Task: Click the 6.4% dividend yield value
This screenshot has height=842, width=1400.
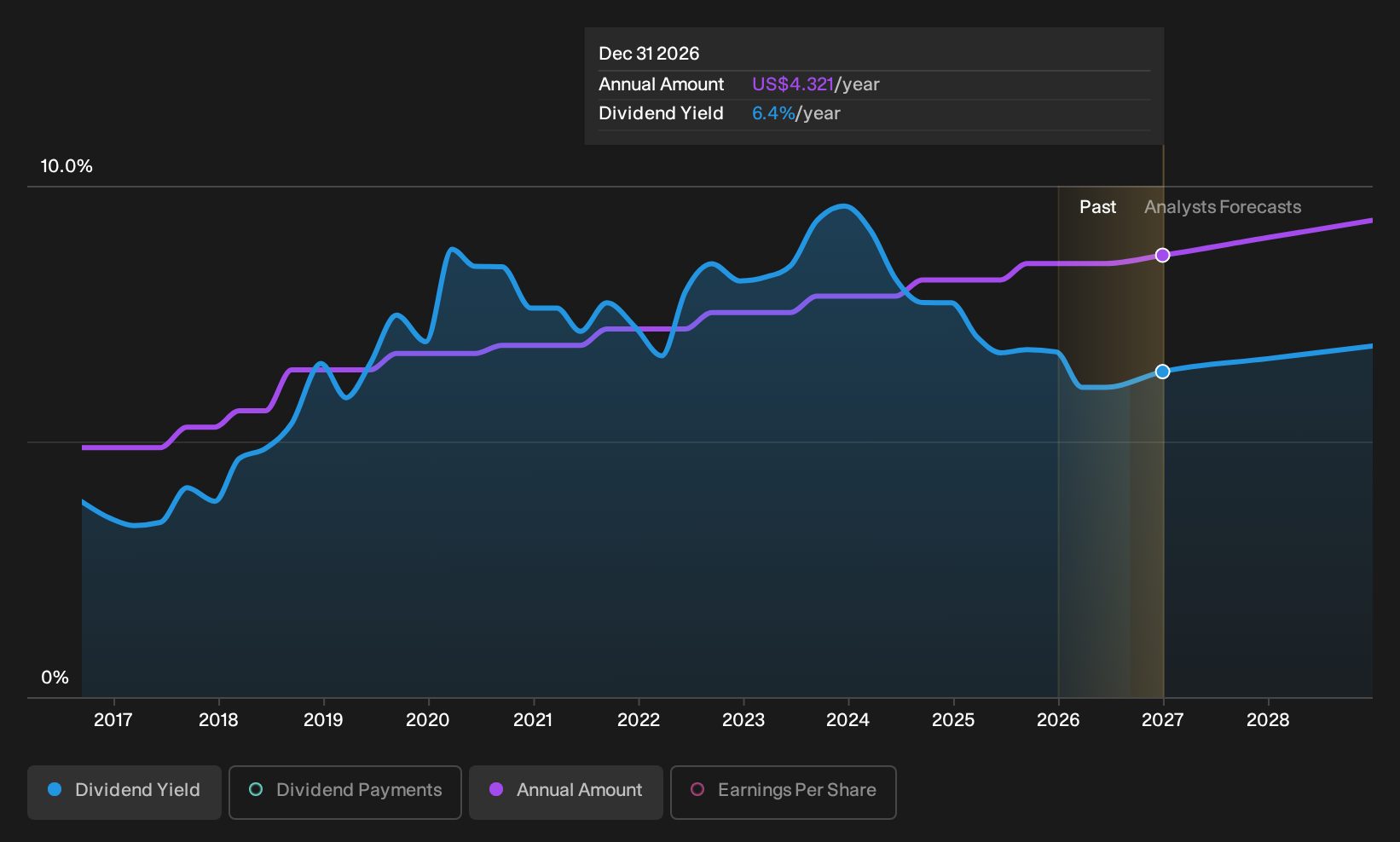Action: click(773, 113)
